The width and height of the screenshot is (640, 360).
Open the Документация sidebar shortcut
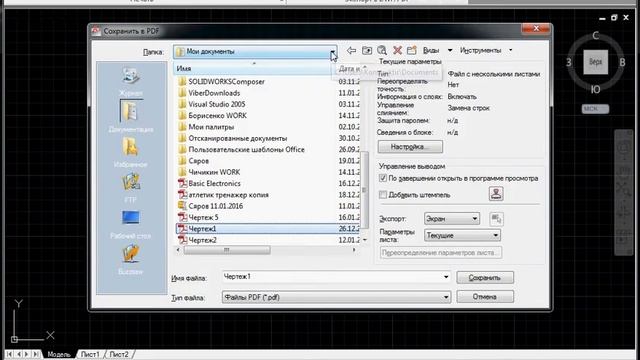click(x=131, y=116)
